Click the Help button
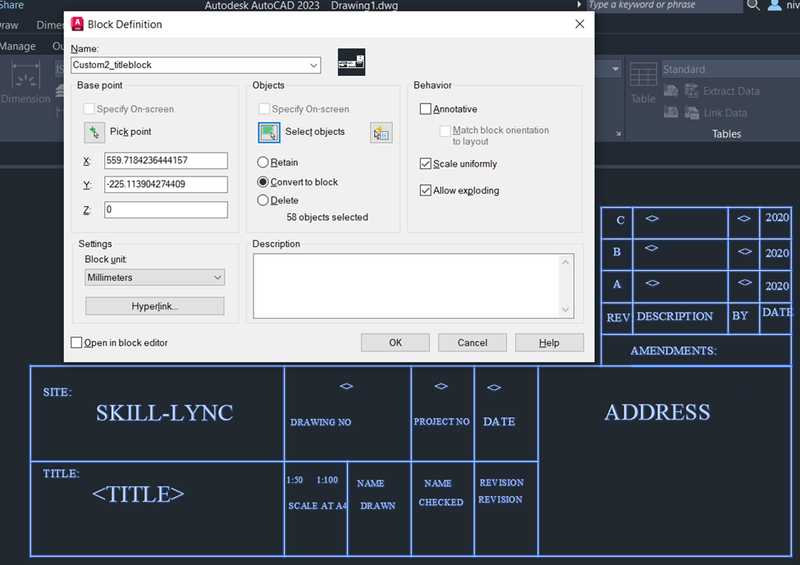The image size is (800, 565). [x=549, y=342]
